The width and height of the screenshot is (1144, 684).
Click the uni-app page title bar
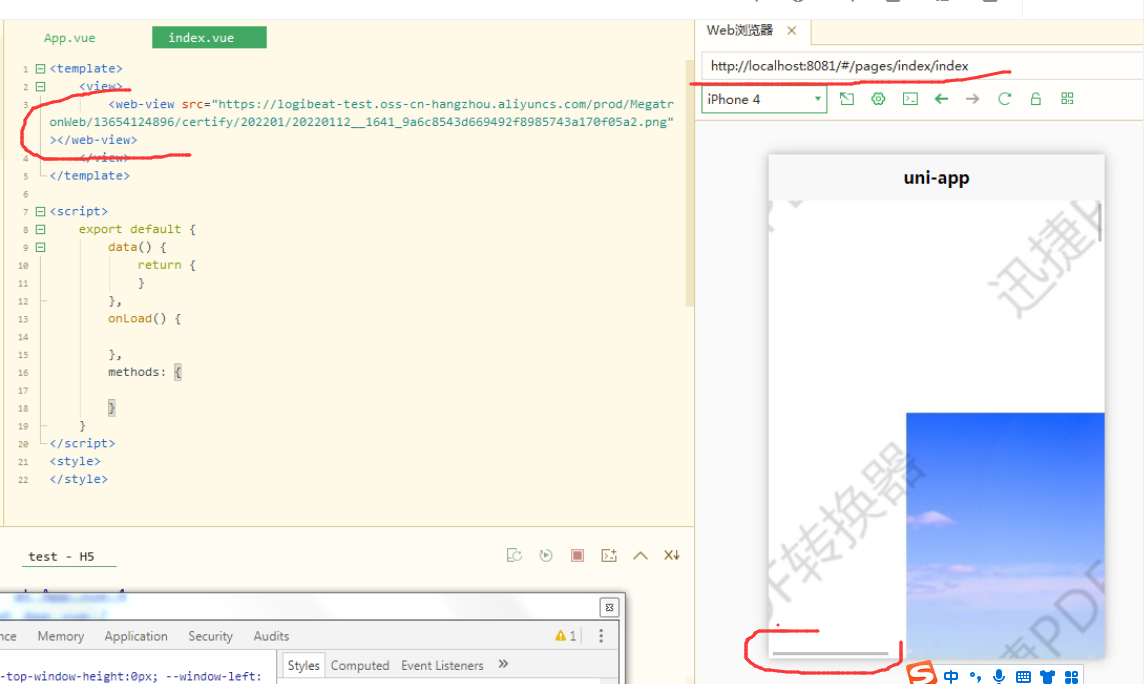936,178
